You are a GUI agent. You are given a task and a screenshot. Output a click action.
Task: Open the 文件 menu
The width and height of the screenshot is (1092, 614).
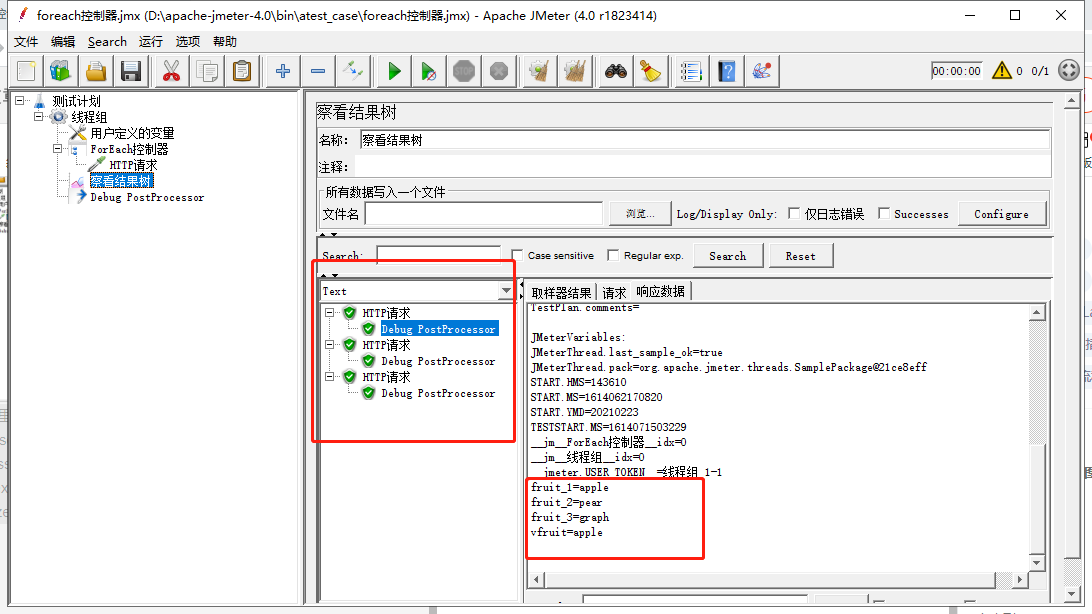(26, 42)
